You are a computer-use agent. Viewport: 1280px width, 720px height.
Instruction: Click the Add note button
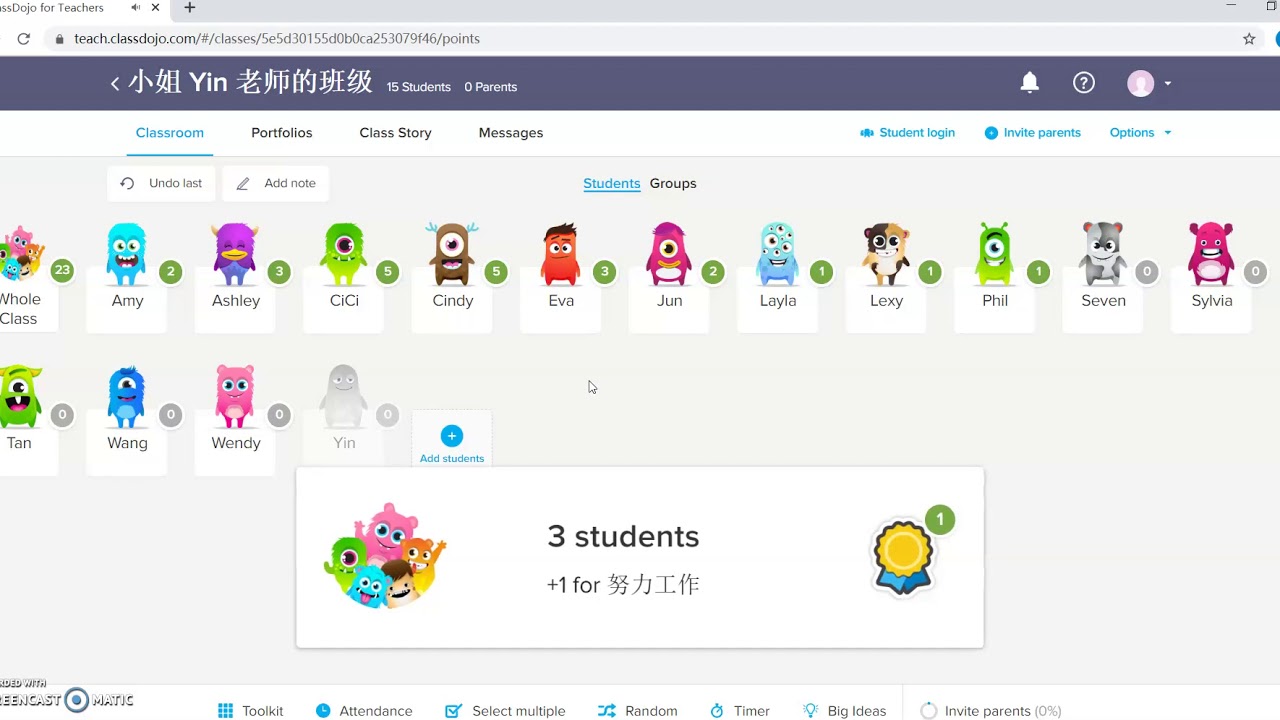click(x=276, y=183)
